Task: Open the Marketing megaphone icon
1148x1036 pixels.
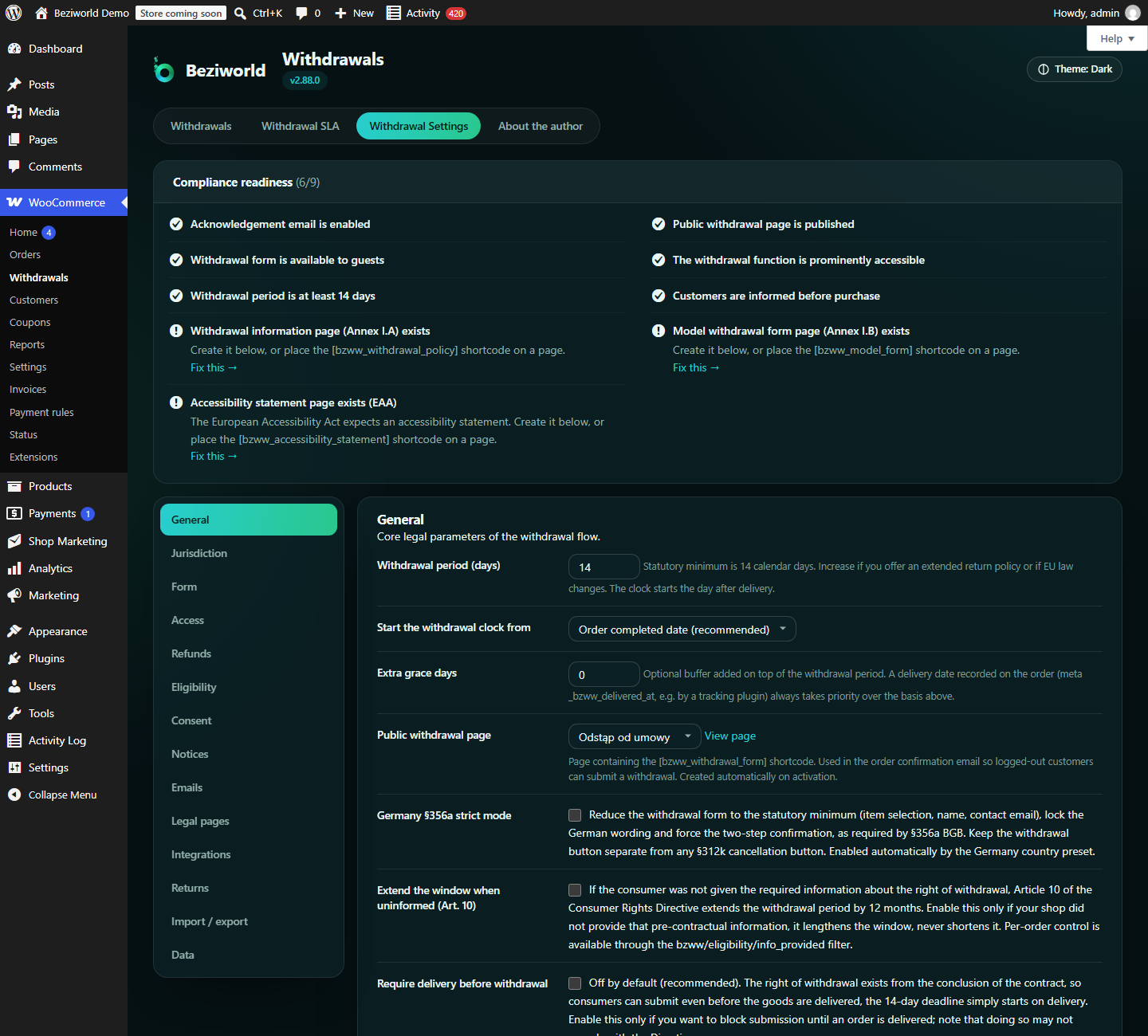Action: pyautogui.click(x=14, y=595)
